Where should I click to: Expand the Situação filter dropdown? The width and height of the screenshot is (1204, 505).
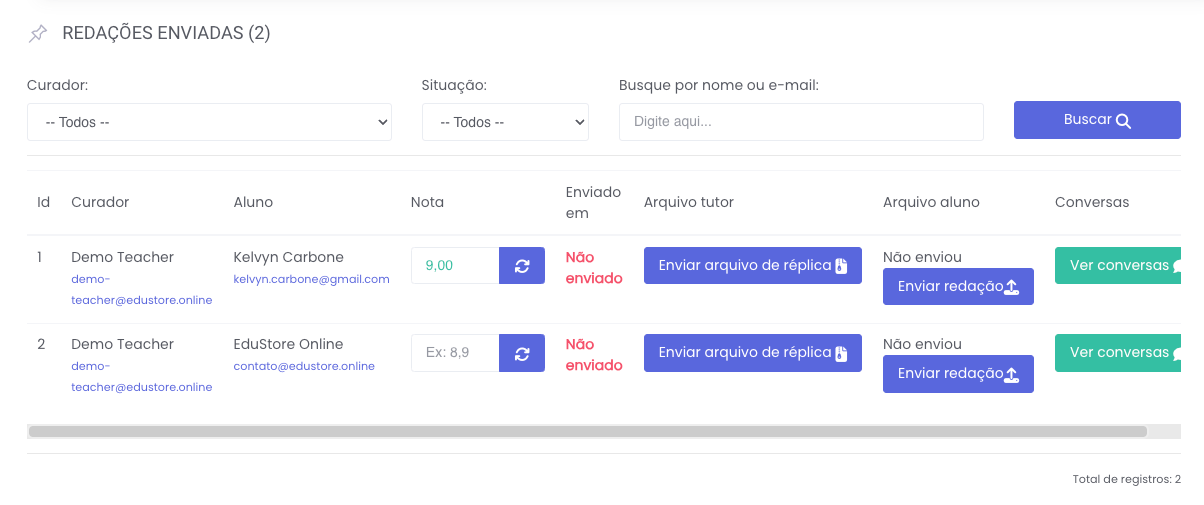pos(505,122)
